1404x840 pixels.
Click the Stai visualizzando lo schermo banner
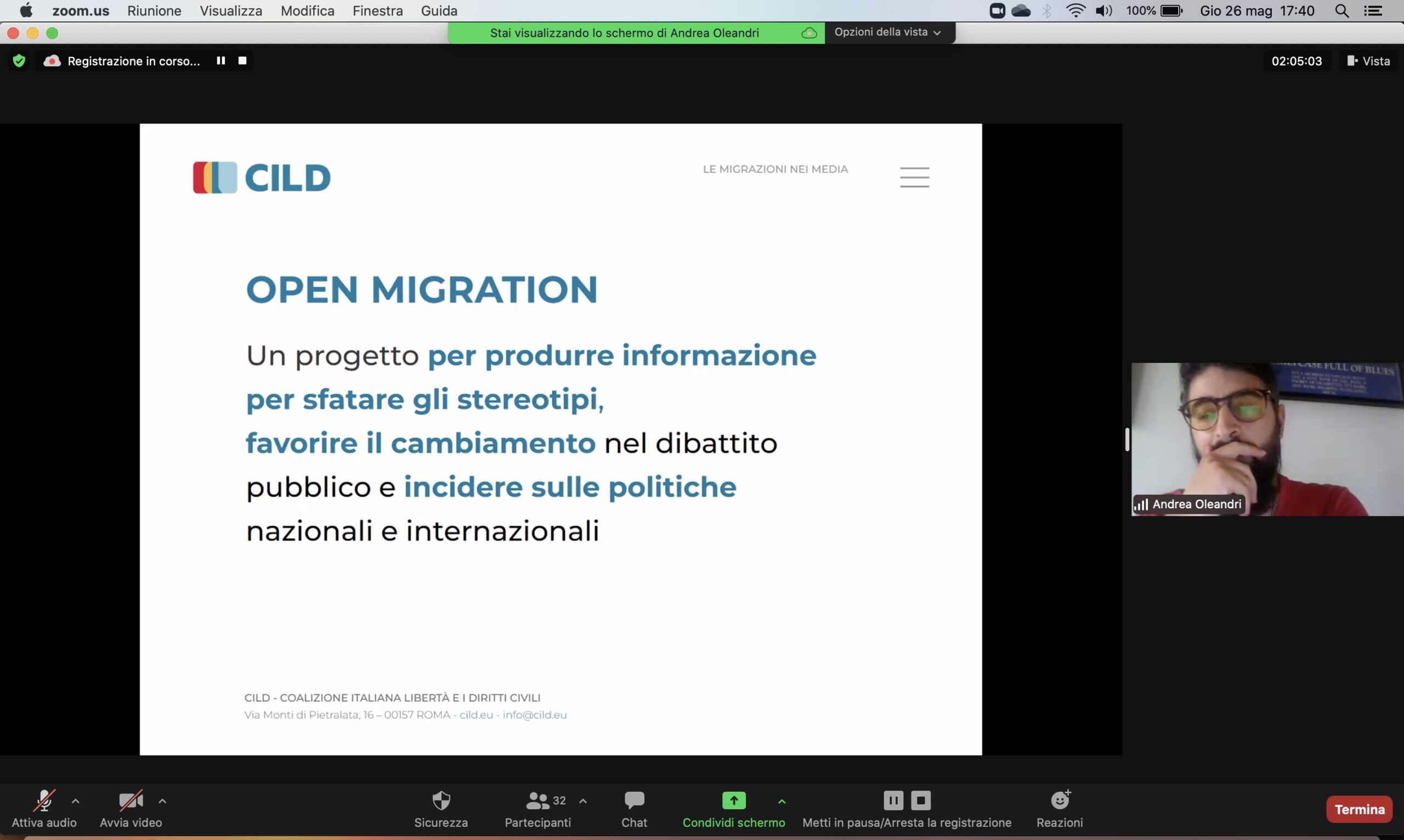[x=625, y=33]
